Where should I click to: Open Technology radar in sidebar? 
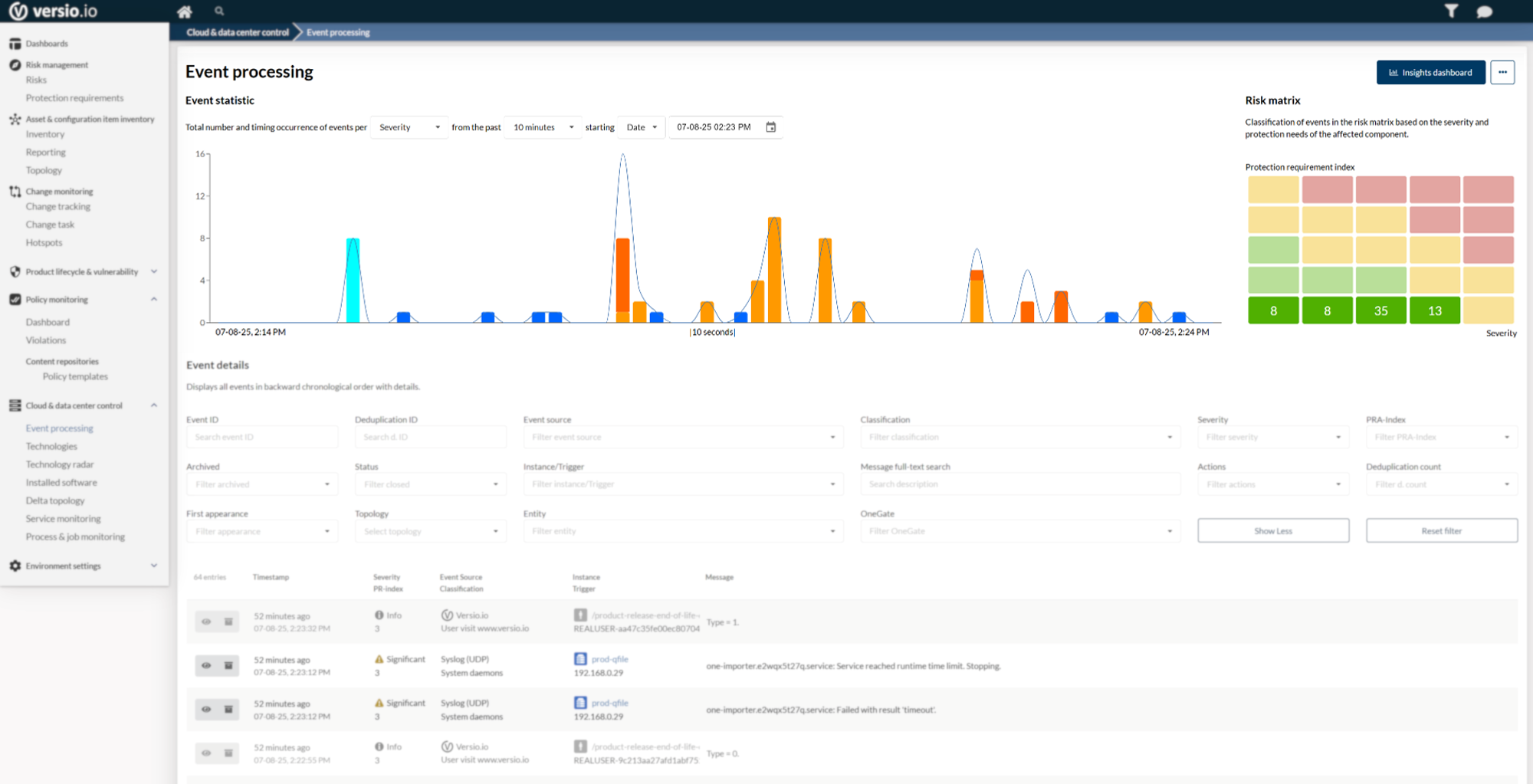pos(60,464)
